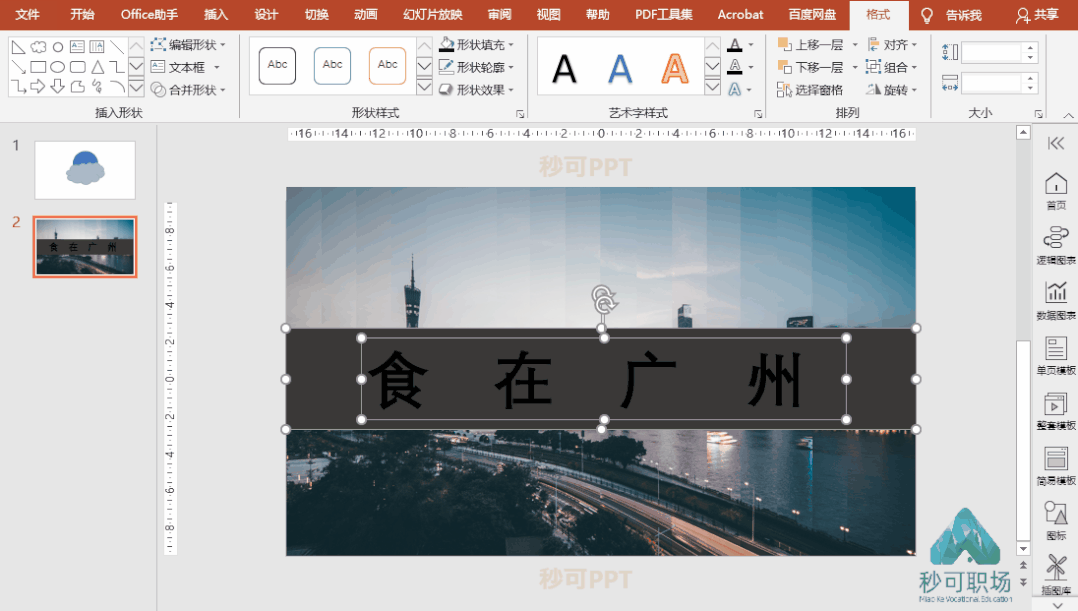Open 数据图表 data chart sidebar icon
Screen dimensions: 1078x611
point(1055,296)
